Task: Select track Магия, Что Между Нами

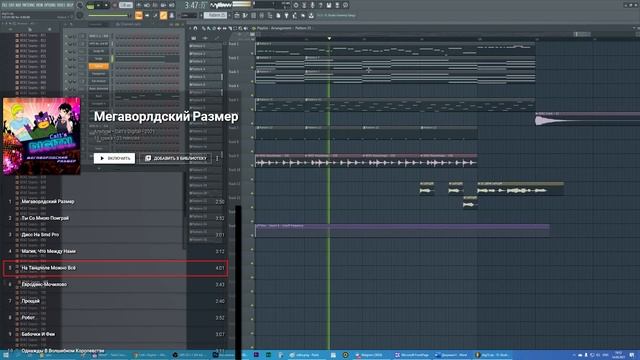Action: (x=48, y=251)
